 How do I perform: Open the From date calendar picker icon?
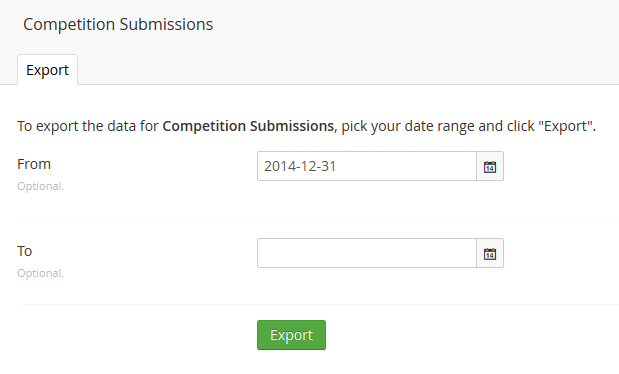(x=490, y=166)
